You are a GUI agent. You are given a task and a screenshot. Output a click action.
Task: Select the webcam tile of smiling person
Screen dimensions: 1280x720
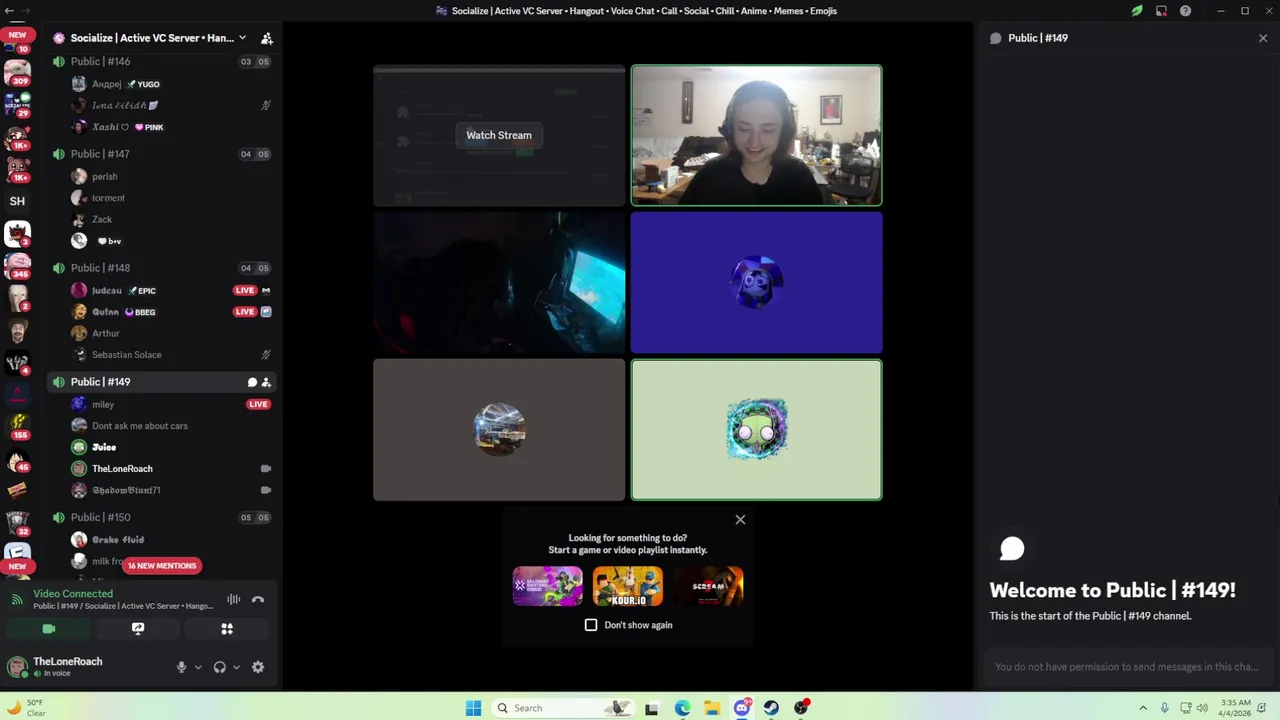click(756, 135)
